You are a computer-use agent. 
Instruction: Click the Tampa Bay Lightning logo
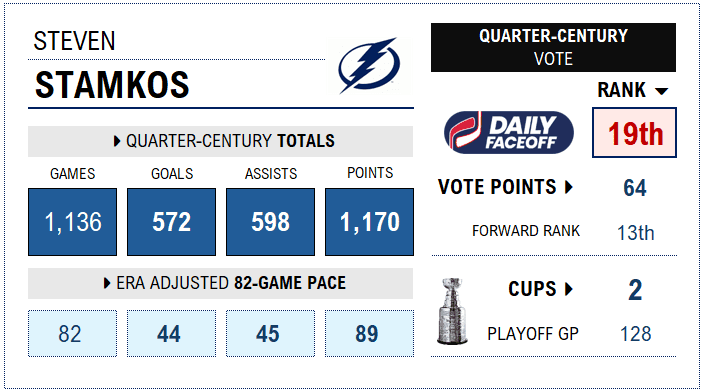click(369, 66)
